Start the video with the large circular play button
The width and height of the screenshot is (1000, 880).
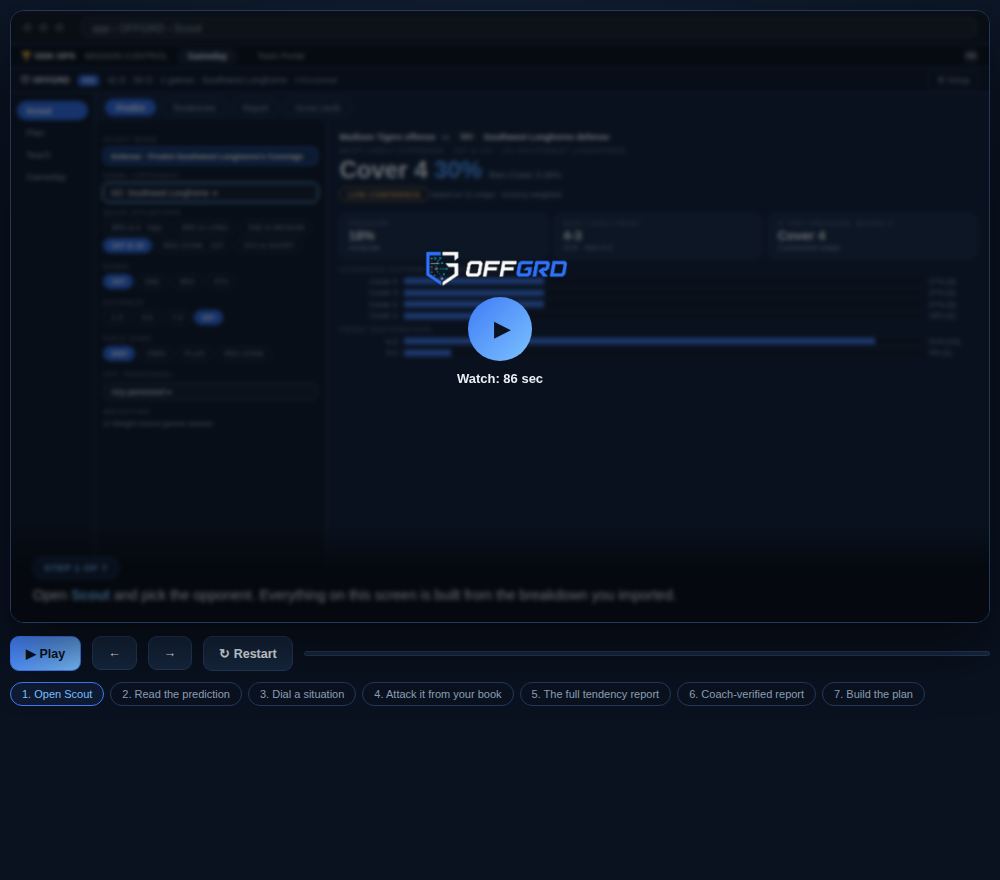pos(499,329)
